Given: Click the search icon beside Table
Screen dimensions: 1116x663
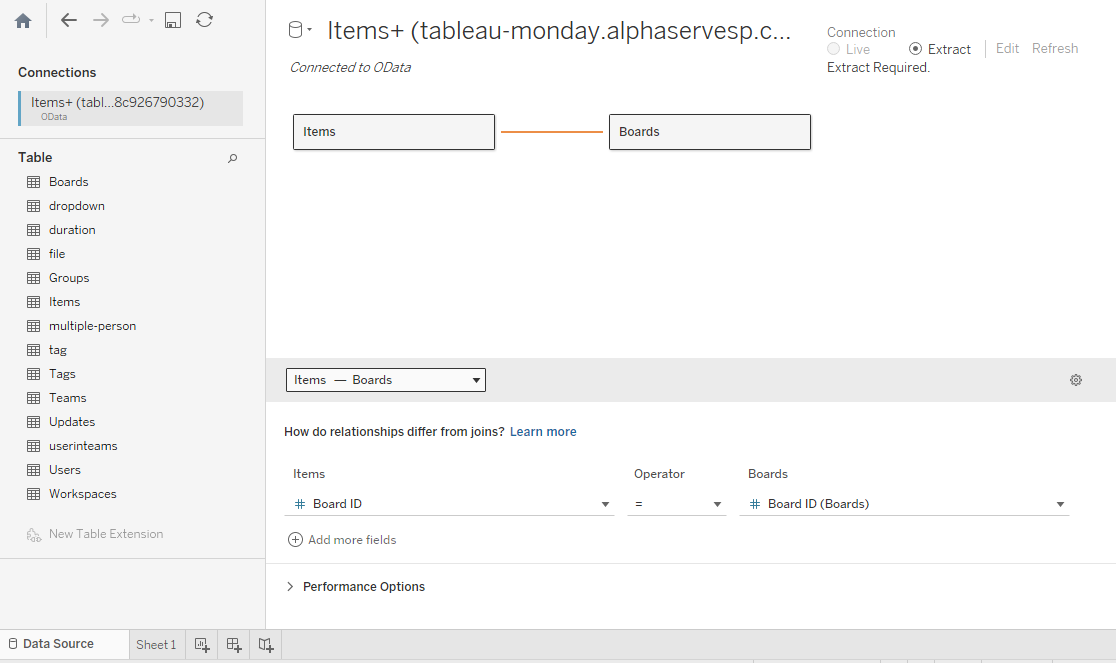Looking at the screenshot, I should pos(233,158).
